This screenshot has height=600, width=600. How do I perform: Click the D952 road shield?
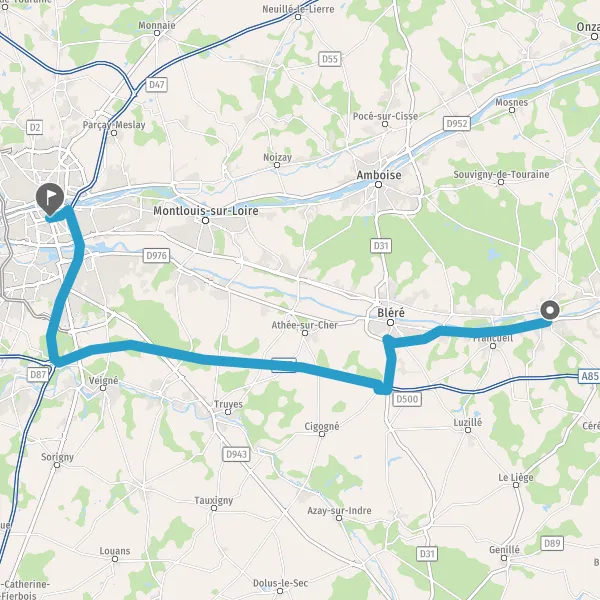pyautogui.click(x=457, y=124)
